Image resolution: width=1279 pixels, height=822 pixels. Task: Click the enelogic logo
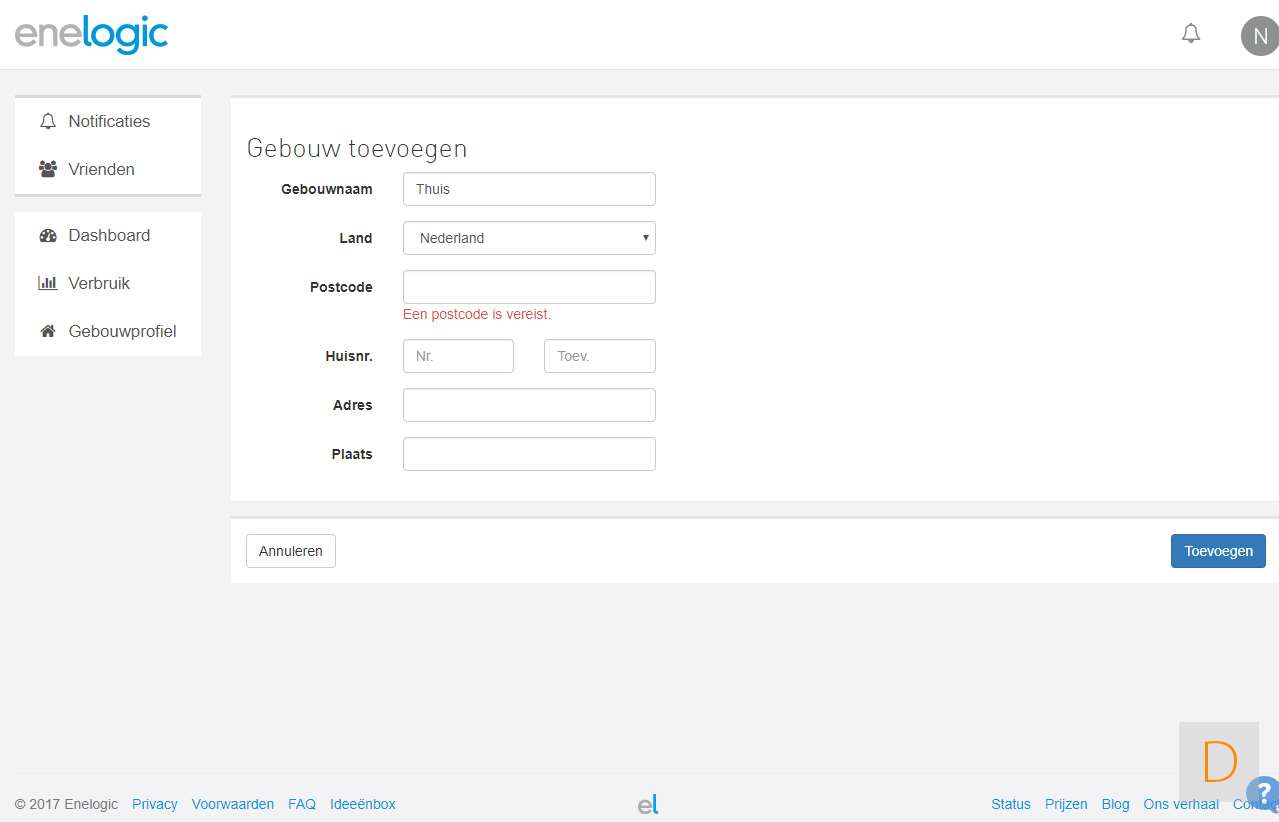91,35
